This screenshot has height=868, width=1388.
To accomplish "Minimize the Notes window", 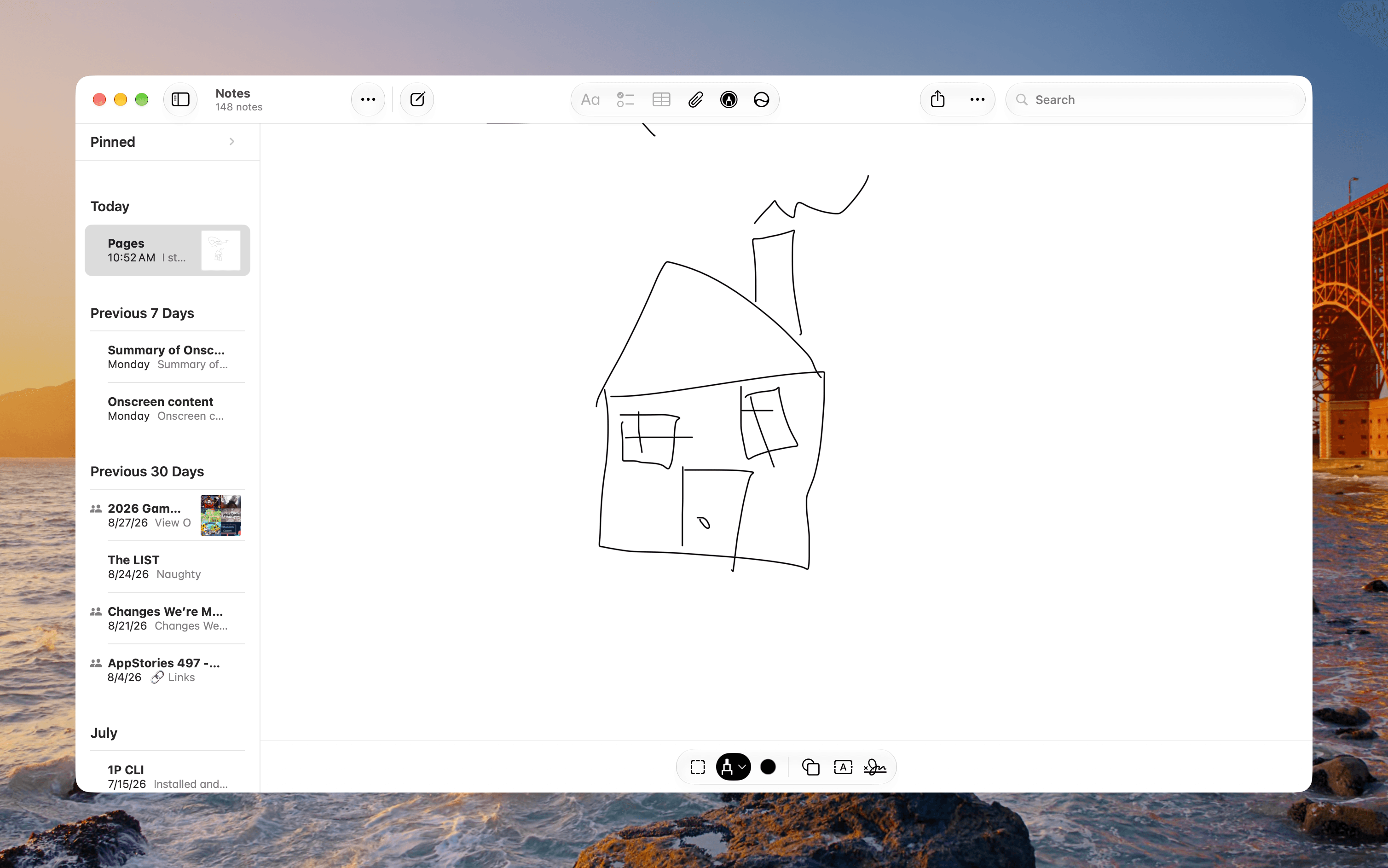I will [x=121, y=100].
